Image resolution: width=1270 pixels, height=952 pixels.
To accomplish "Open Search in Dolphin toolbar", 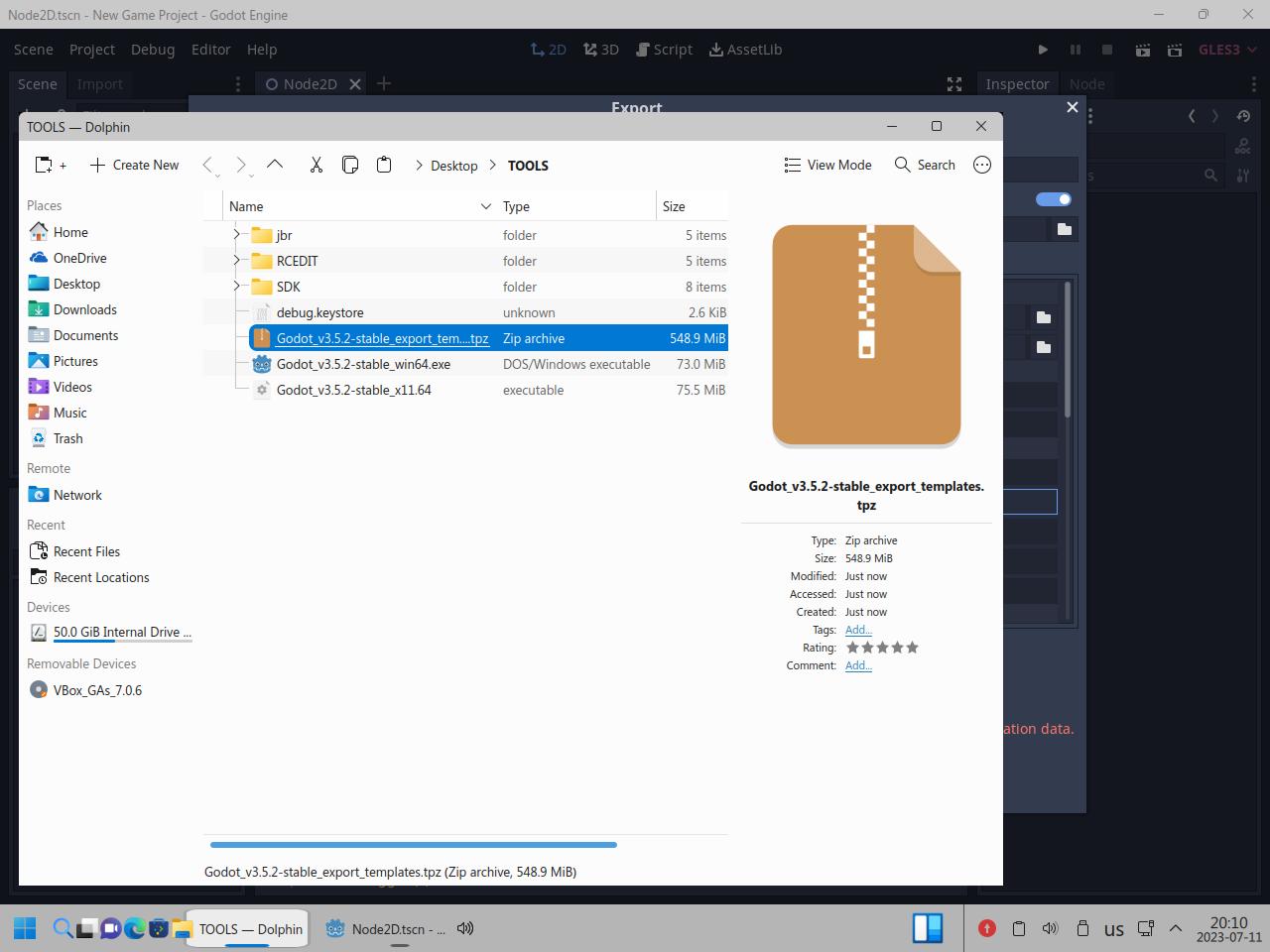I will [925, 165].
